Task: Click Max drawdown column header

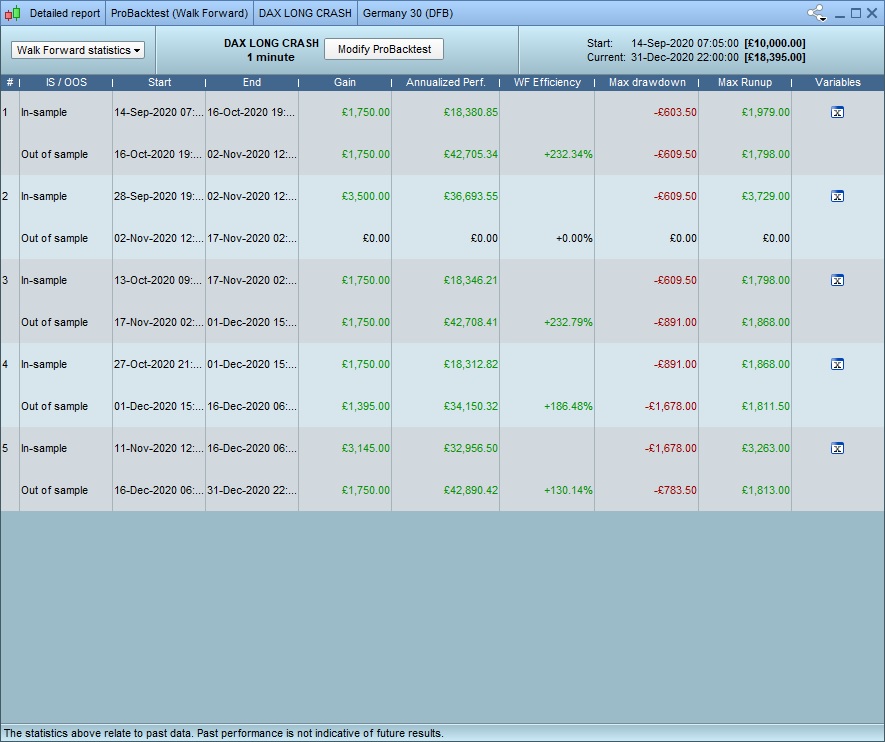Action: [x=647, y=82]
